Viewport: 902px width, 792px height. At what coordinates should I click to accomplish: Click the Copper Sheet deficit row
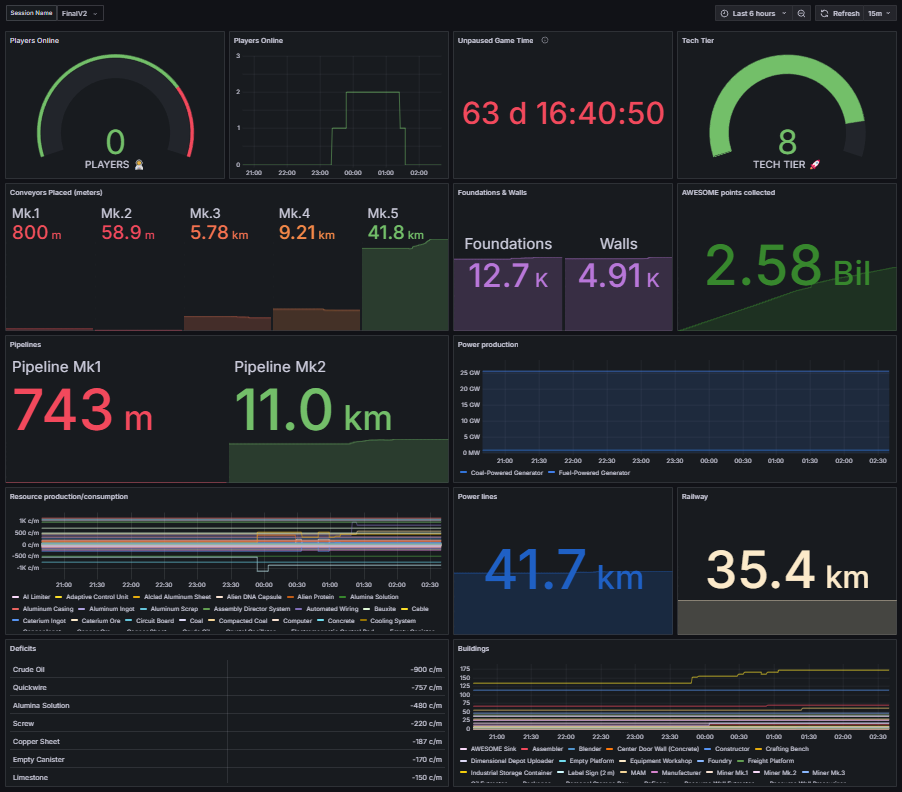coord(227,741)
